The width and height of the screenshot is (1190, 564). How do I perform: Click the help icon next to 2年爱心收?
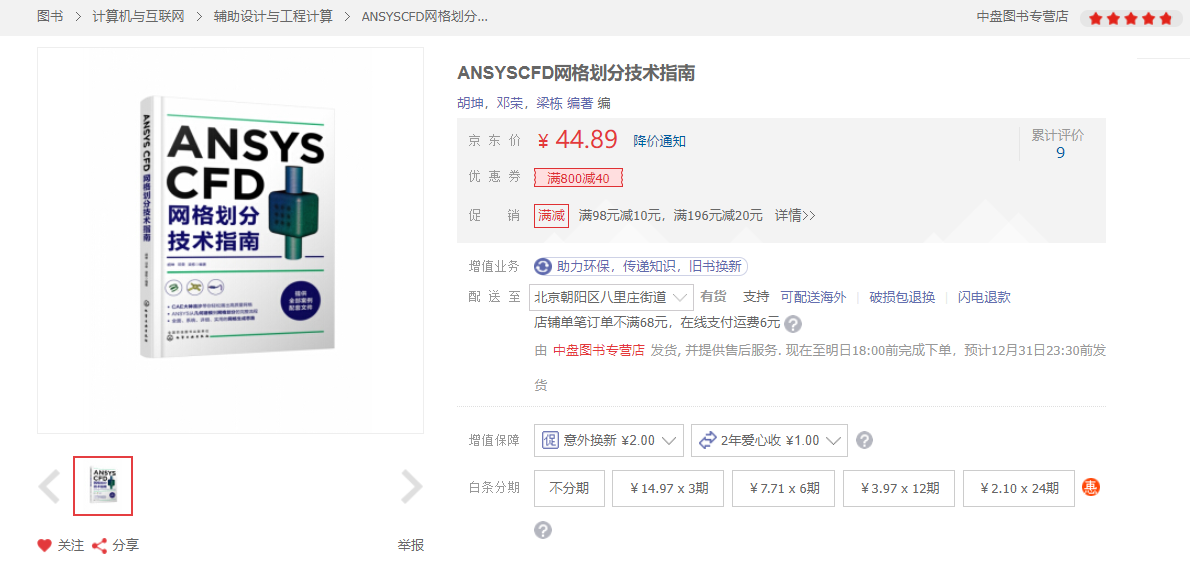click(864, 440)
